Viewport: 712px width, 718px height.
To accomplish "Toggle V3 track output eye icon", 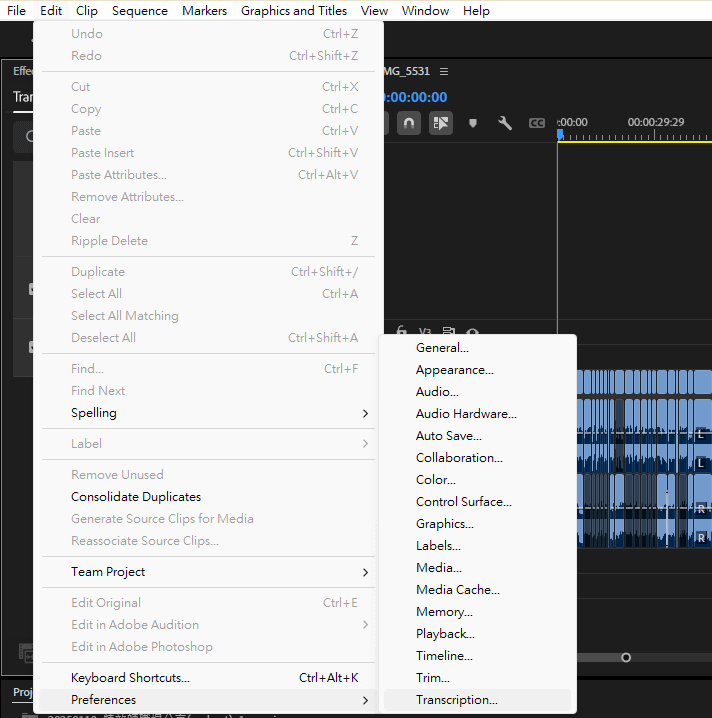I will (472, 332).
